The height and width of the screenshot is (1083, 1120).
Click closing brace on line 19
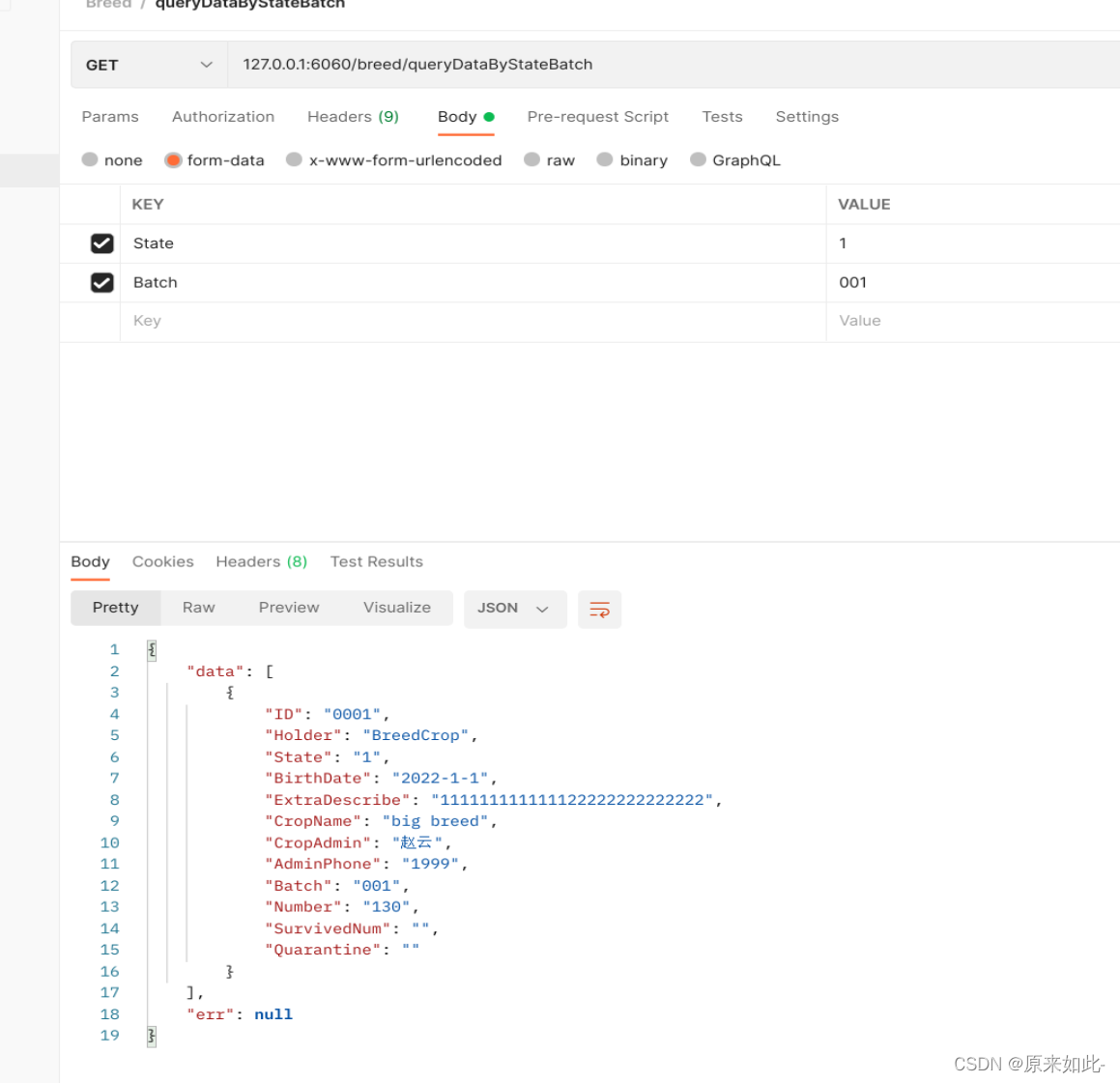[152, 1036]
